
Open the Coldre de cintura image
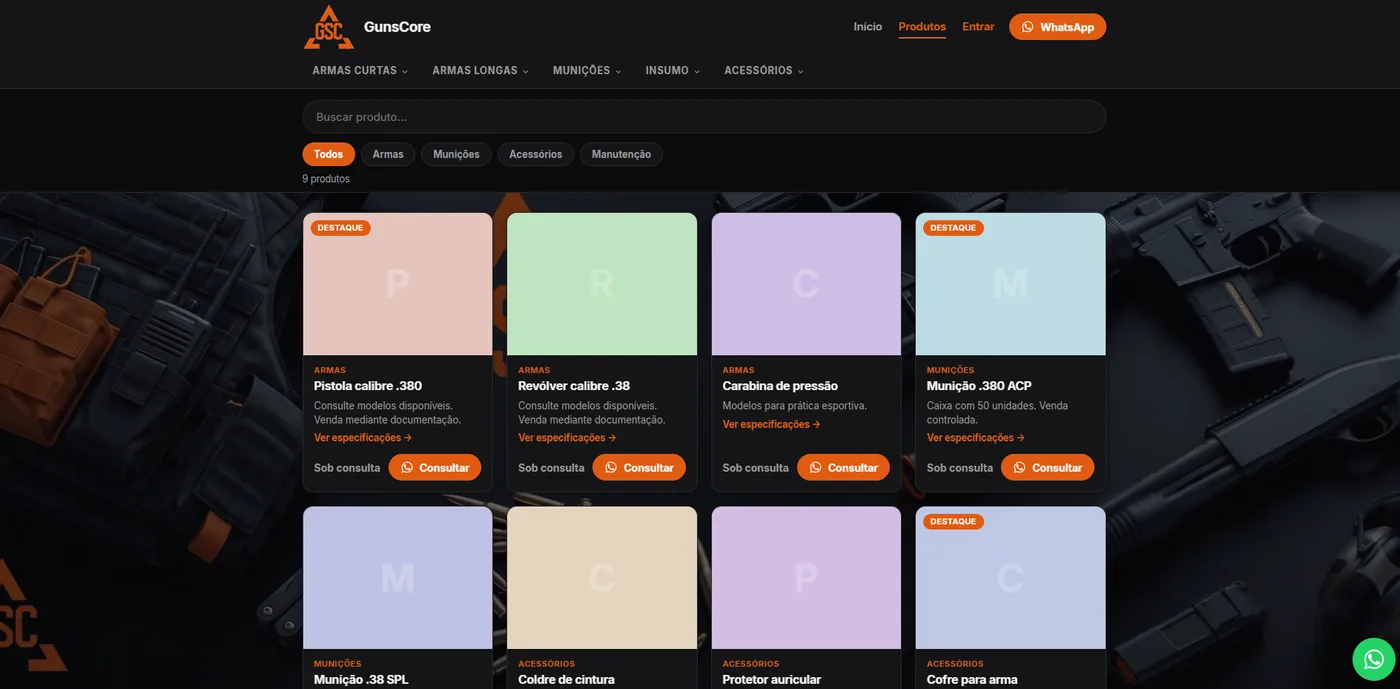pos(602,578)
